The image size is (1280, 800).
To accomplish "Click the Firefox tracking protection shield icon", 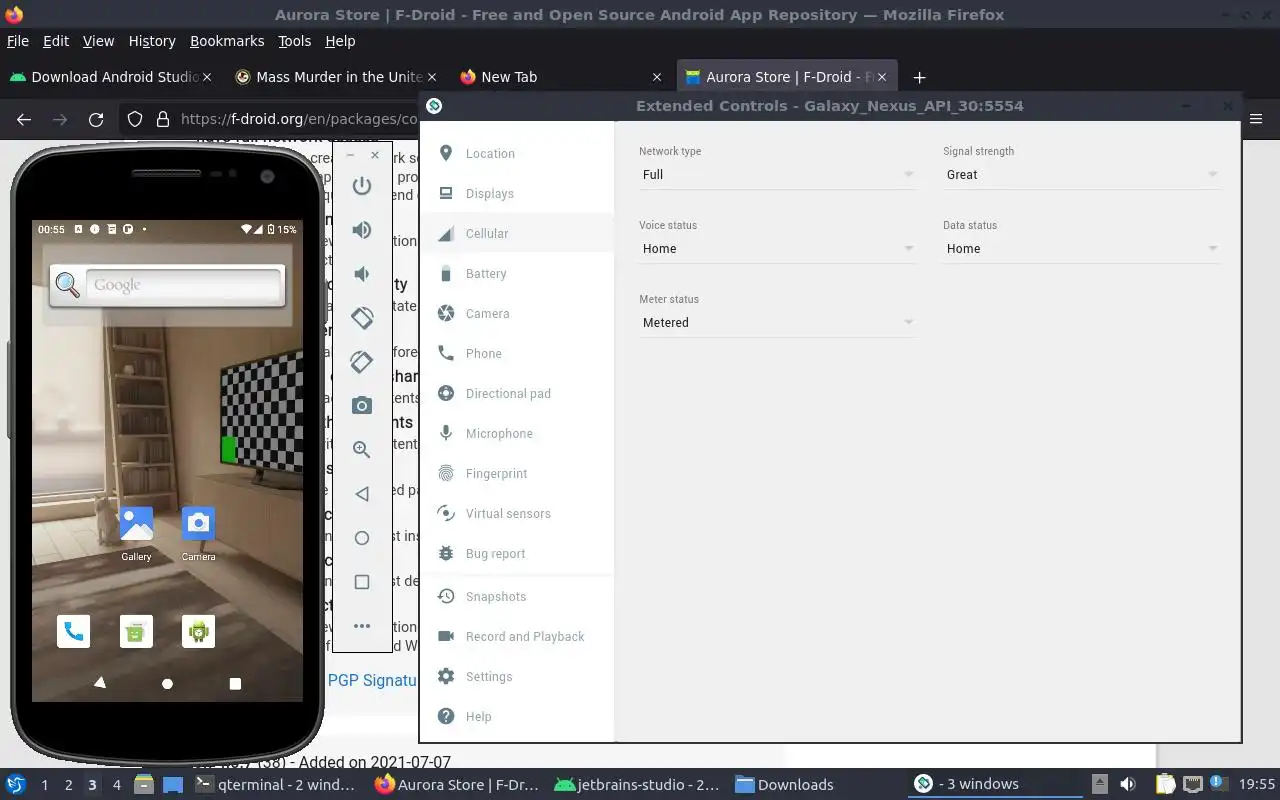I will click(135, 120).
